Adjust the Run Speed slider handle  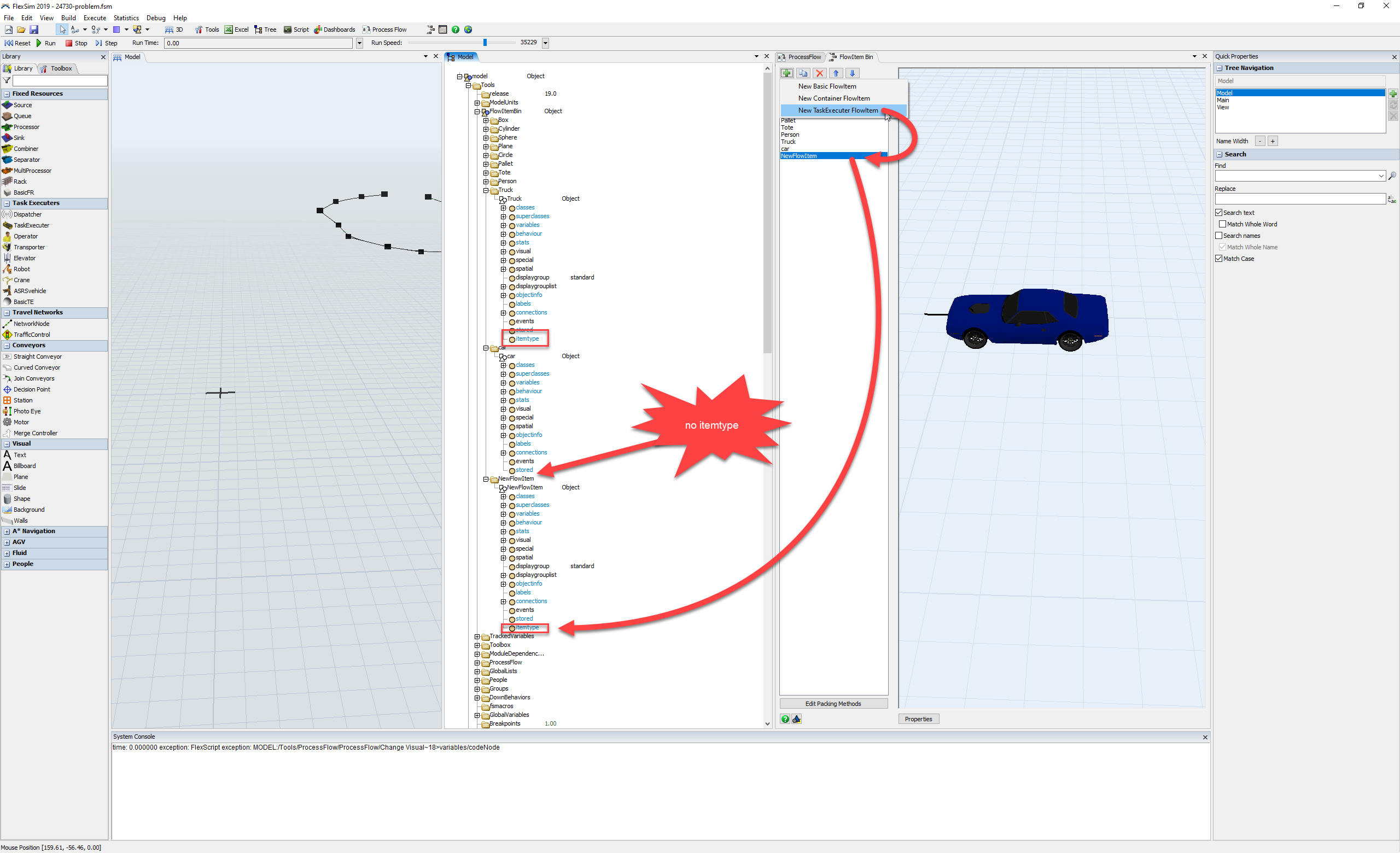coord(485,43)
